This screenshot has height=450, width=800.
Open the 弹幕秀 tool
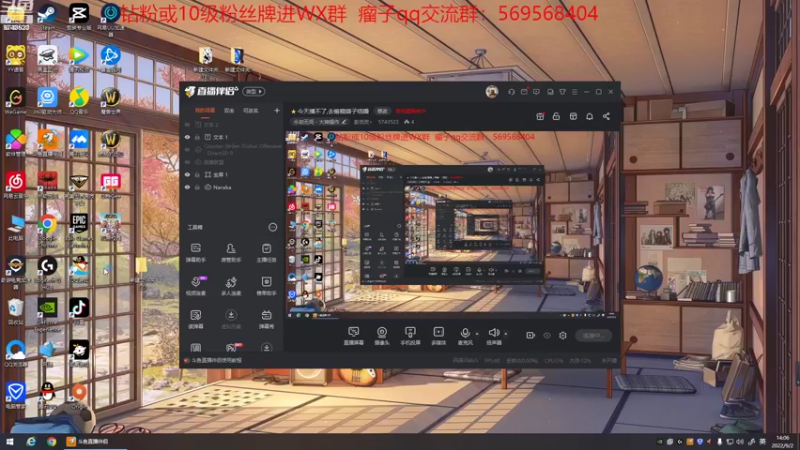266,319
